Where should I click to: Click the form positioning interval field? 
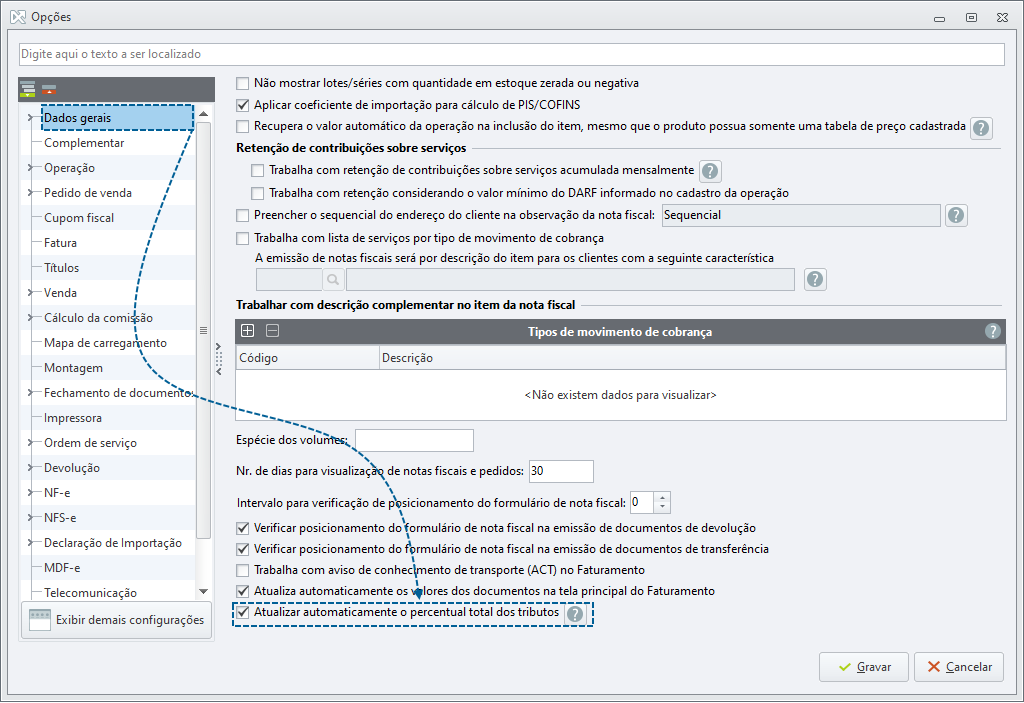[x=643, y=502]
